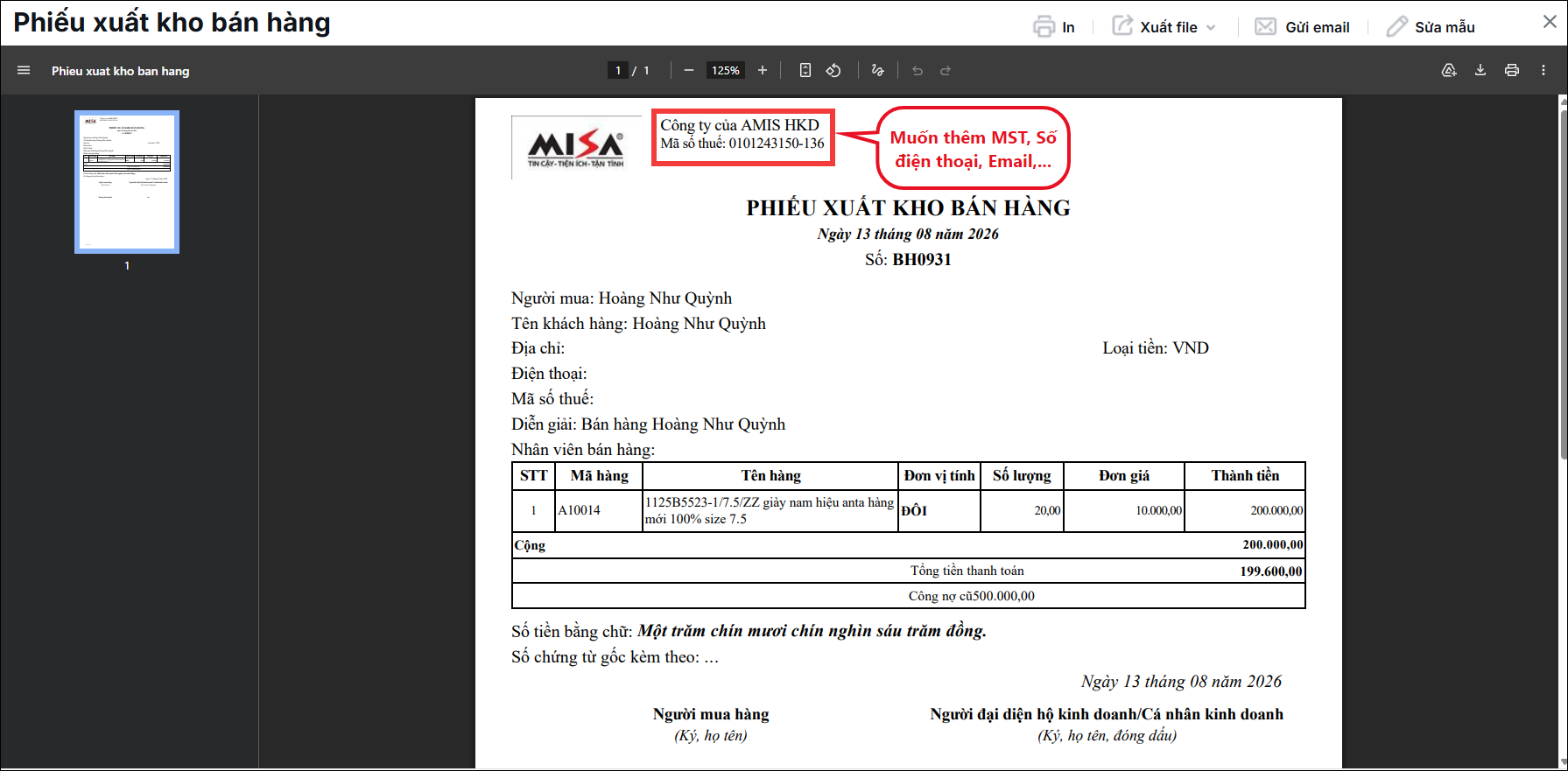The image size is (1568, 771).
Task: Click the pencil icon for Sửa mẫu
Action: coord(1396,27)
